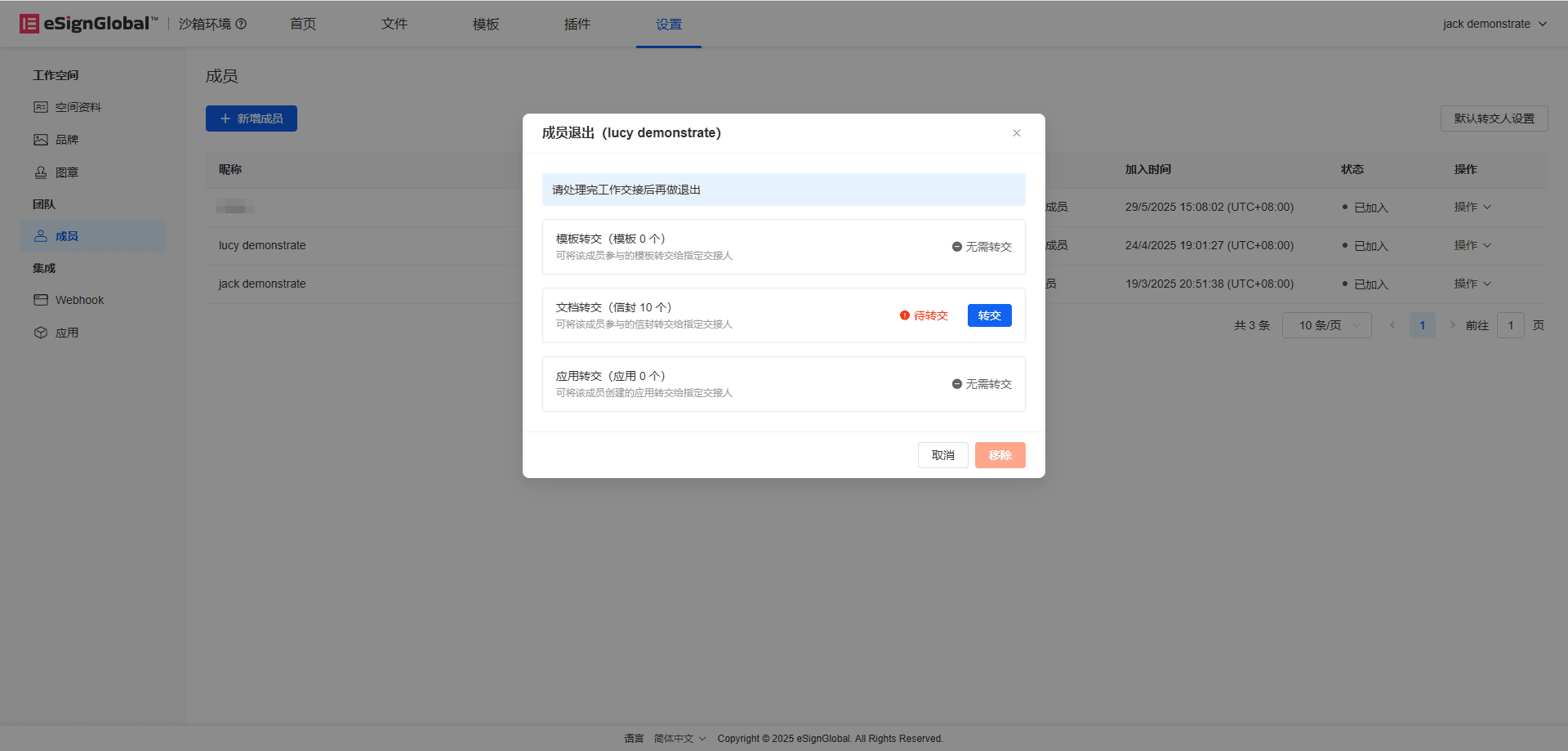Viewport: 1568px width, 751px height.
Task: Select page 1 in pagination
Action: (x=1423, y=325)
